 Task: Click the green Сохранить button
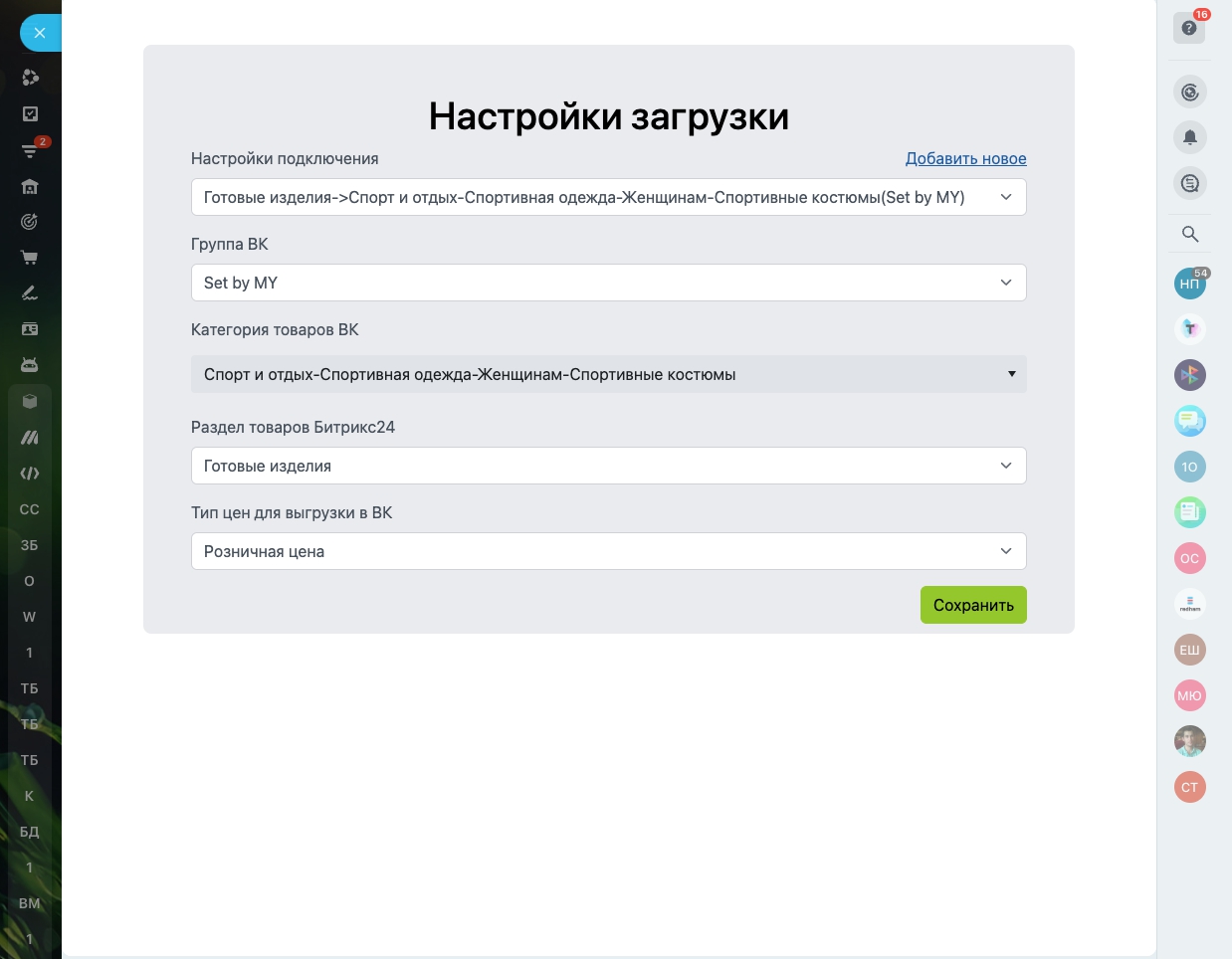[x=973, y=605]
